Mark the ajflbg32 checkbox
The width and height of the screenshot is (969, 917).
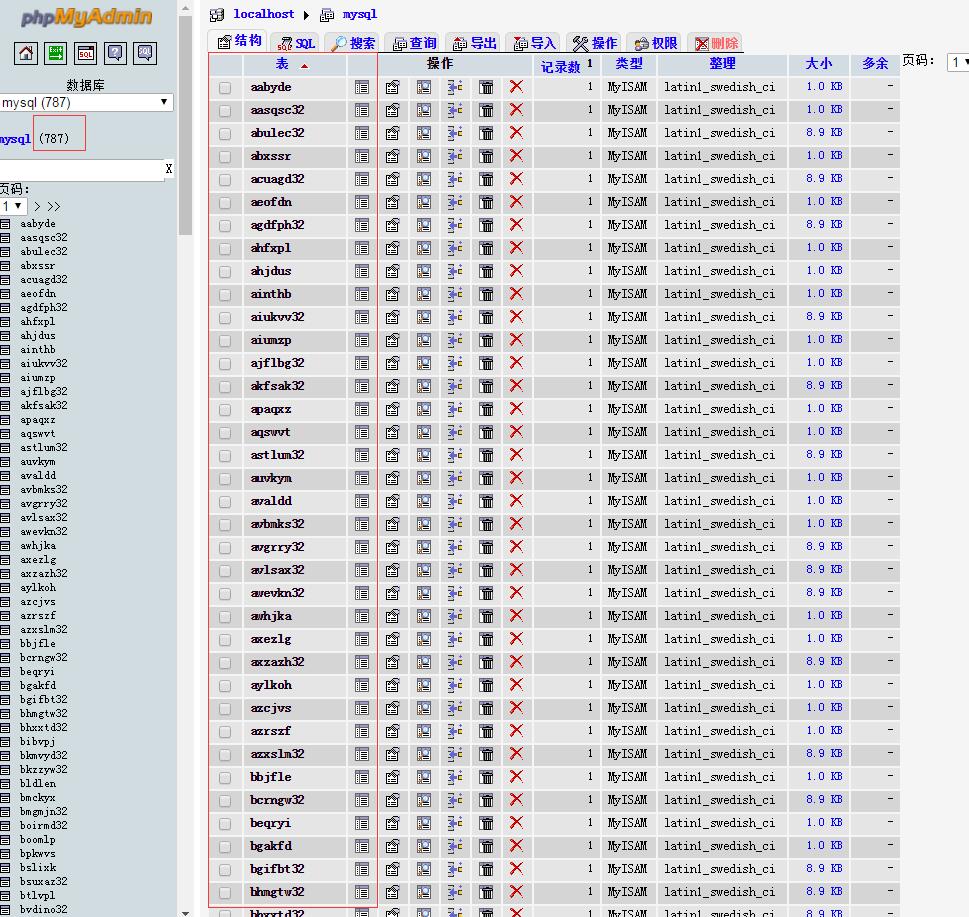click(x=225, y=363)
